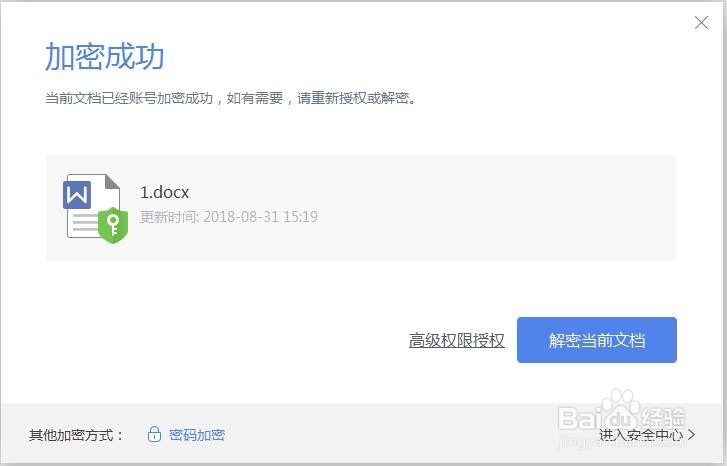Click the 解密当前文档 button
The height and width of the screenshot is (466, 727).
pyautogui.click(x=597, y=340)
